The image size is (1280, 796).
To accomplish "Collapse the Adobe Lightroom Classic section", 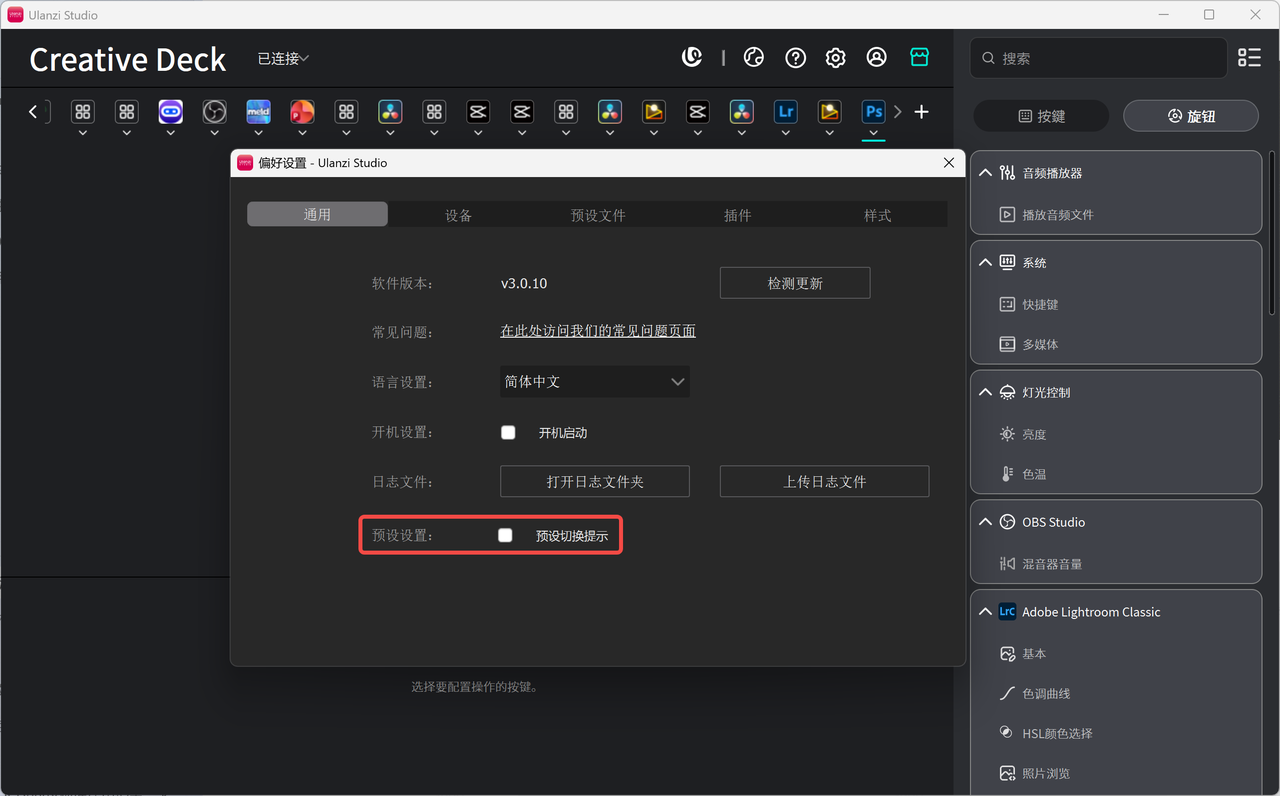I will pyautogui.click(x=985, y=611).
